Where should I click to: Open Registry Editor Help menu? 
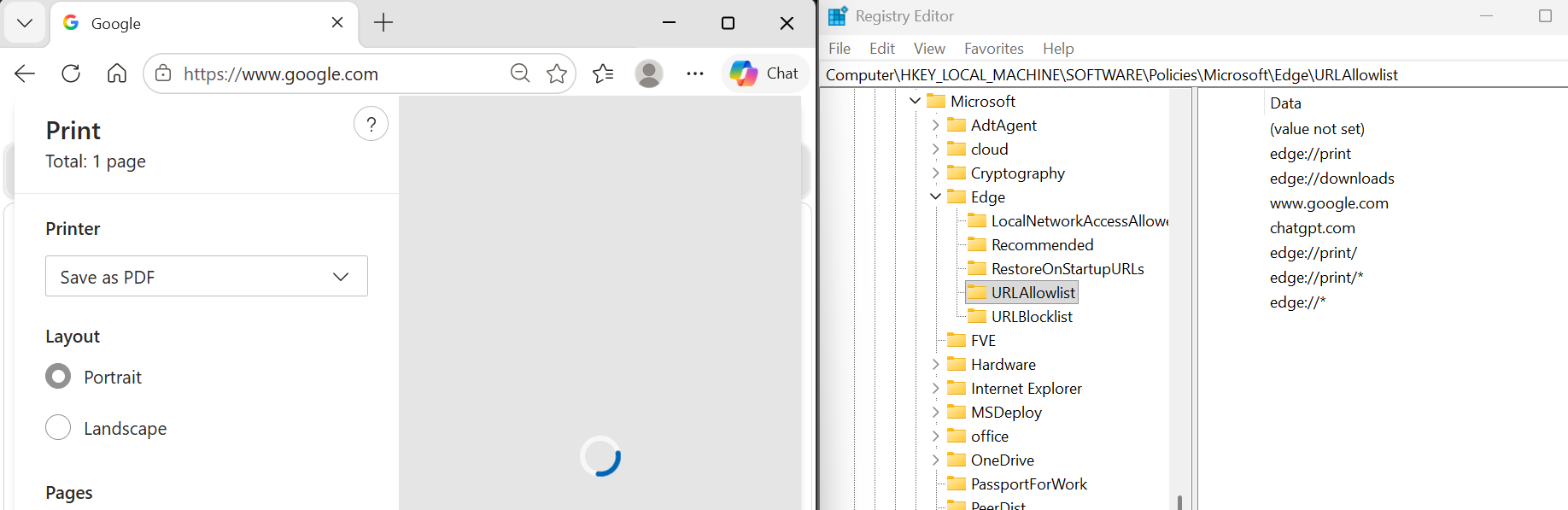1058,49
